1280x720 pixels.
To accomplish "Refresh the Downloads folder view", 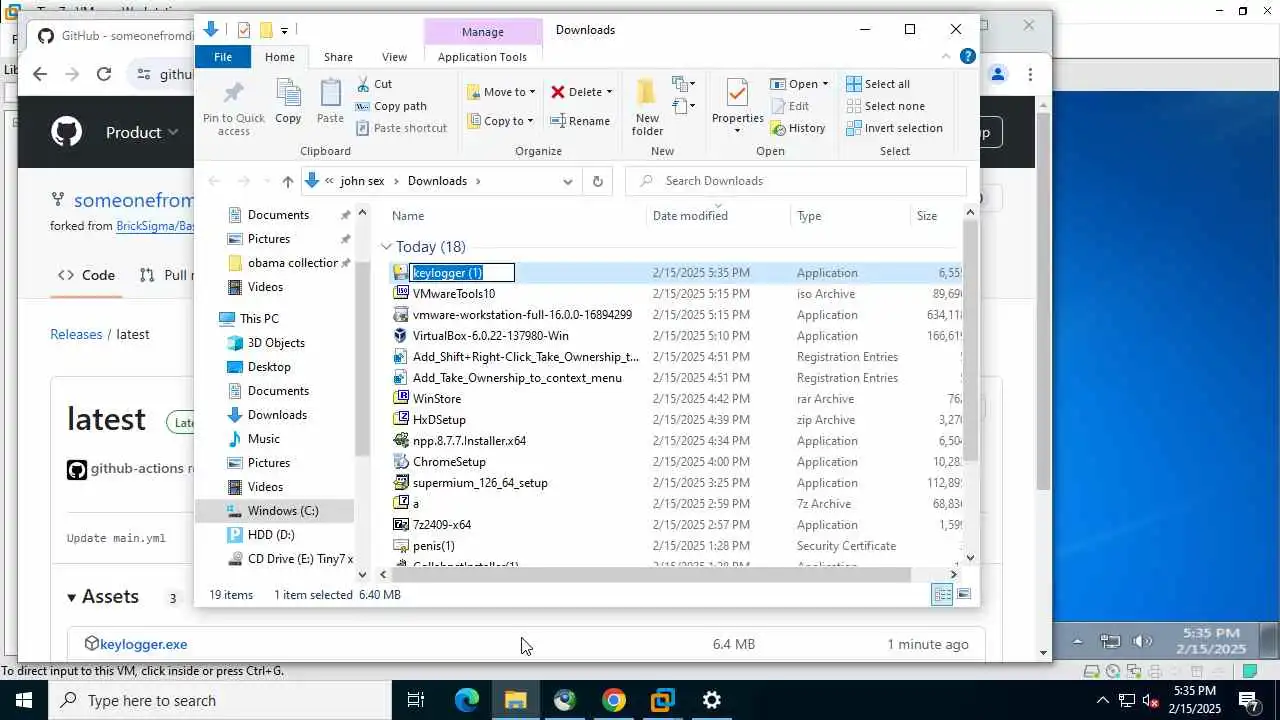I will (x=597, y=181).
